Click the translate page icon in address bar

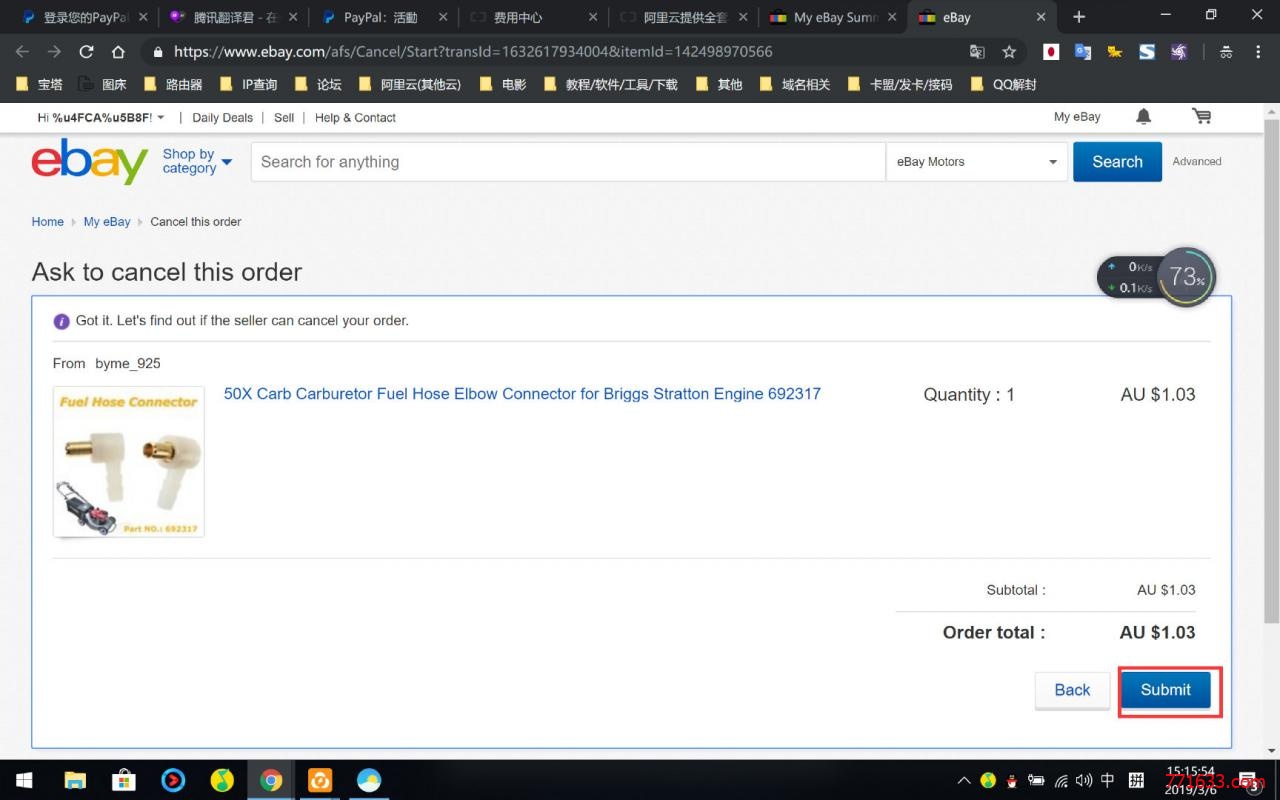tap(977, 52)
